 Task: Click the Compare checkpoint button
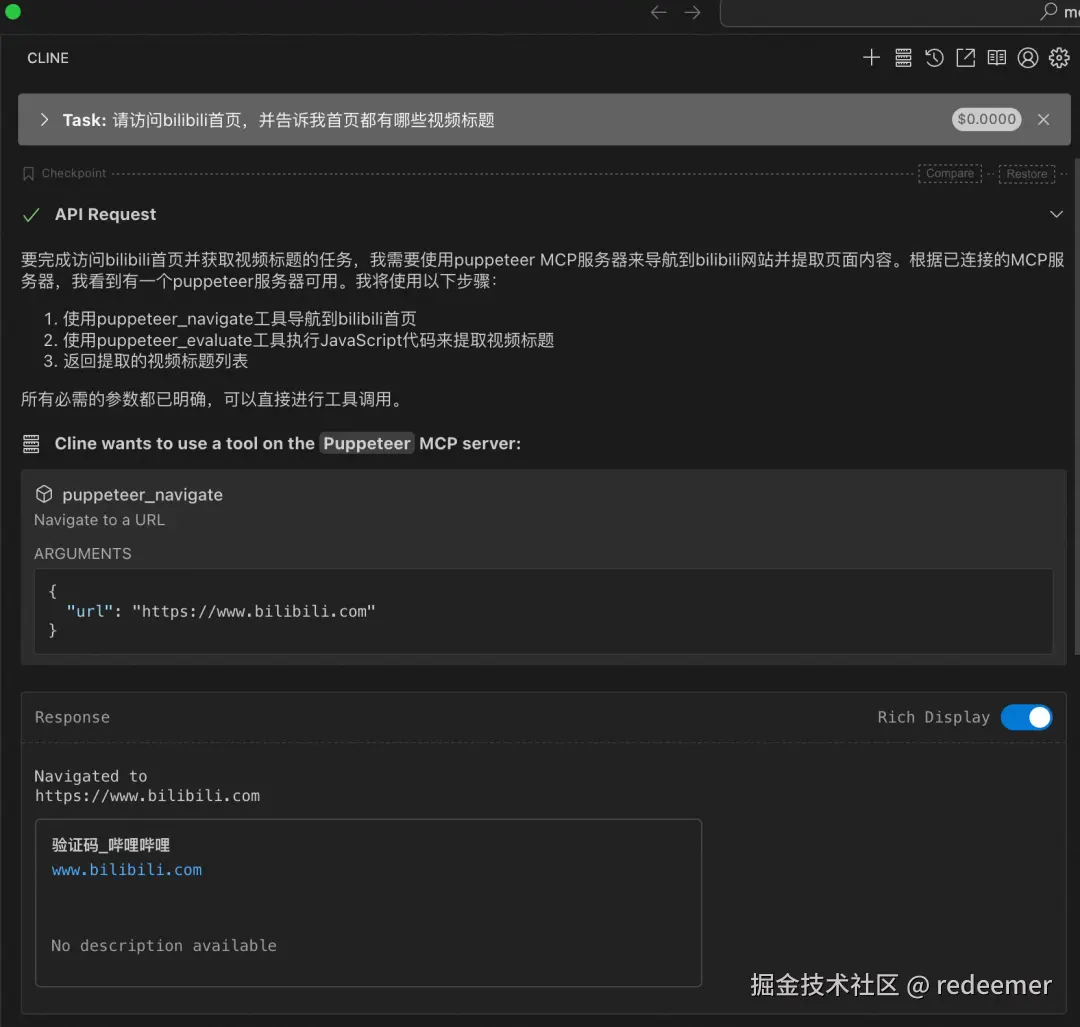tap(949, 173)
